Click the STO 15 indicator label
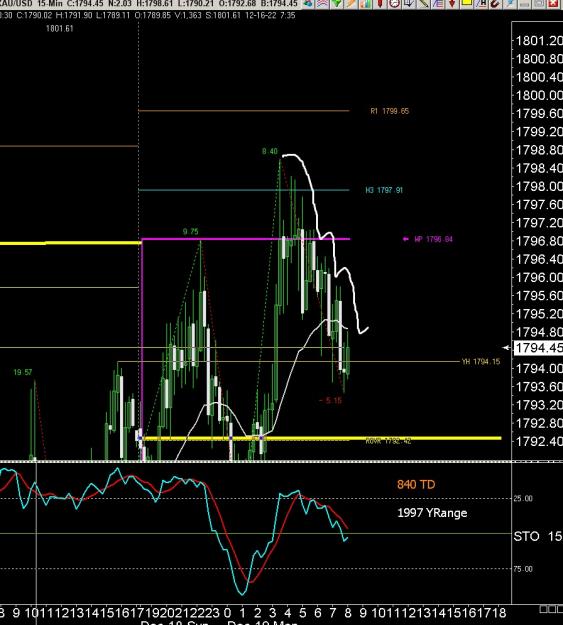This screenshot has height=625, width=563. pyautogui.click(x=538, y=537)
